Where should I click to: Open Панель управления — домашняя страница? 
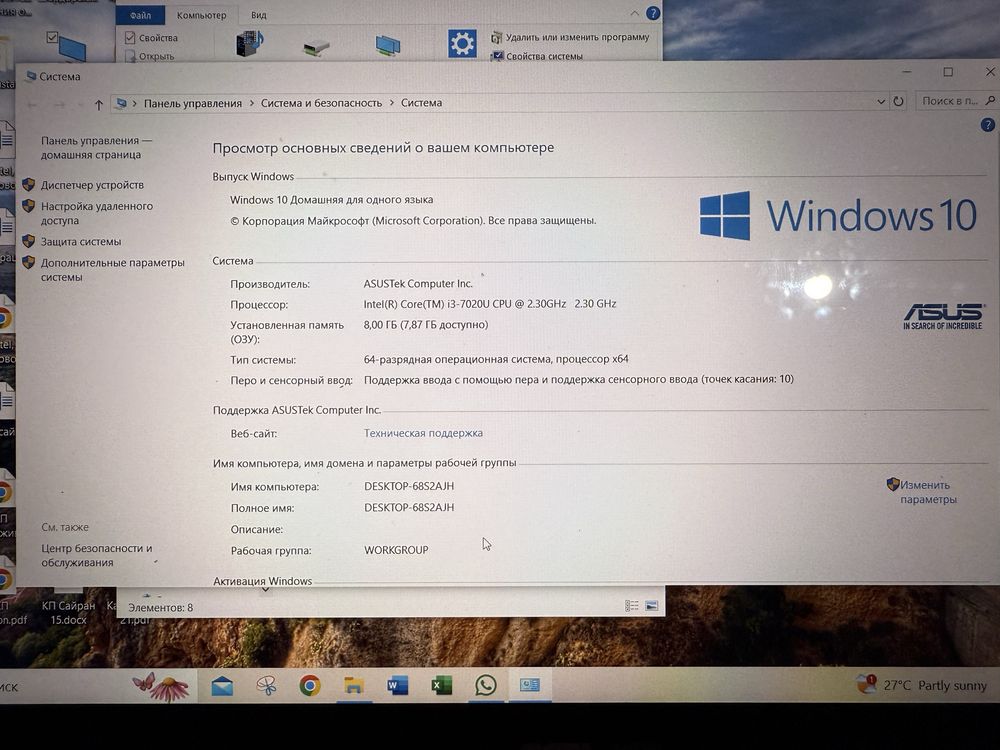point(96,147)
